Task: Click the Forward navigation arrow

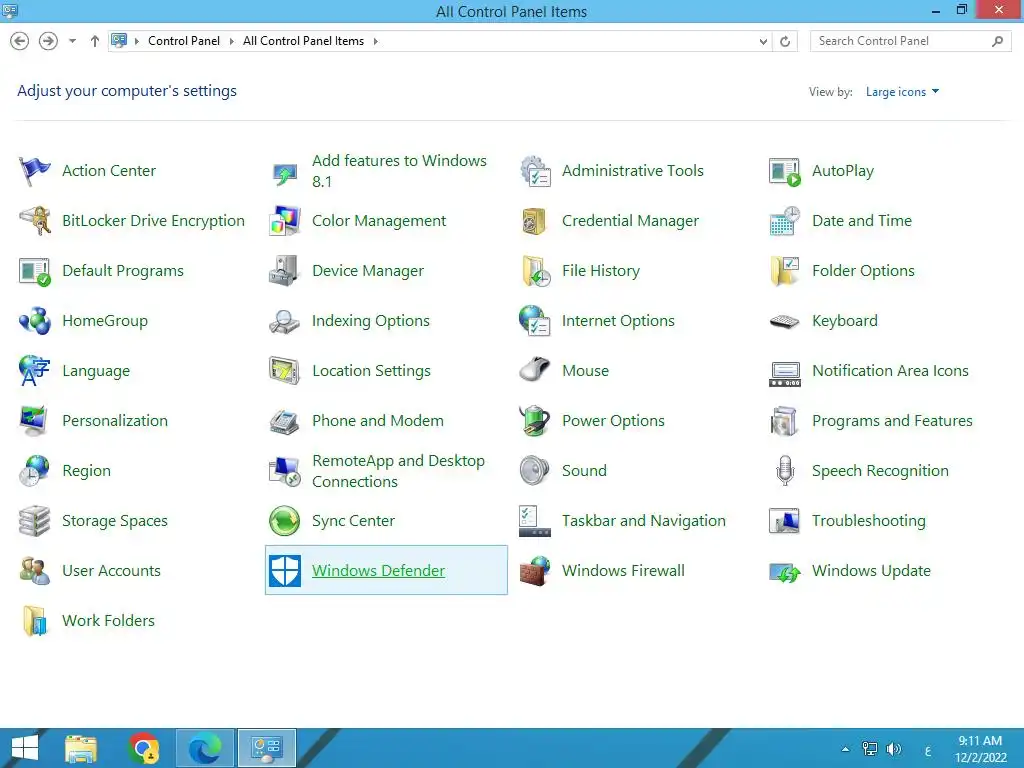Action: [48, 41]
